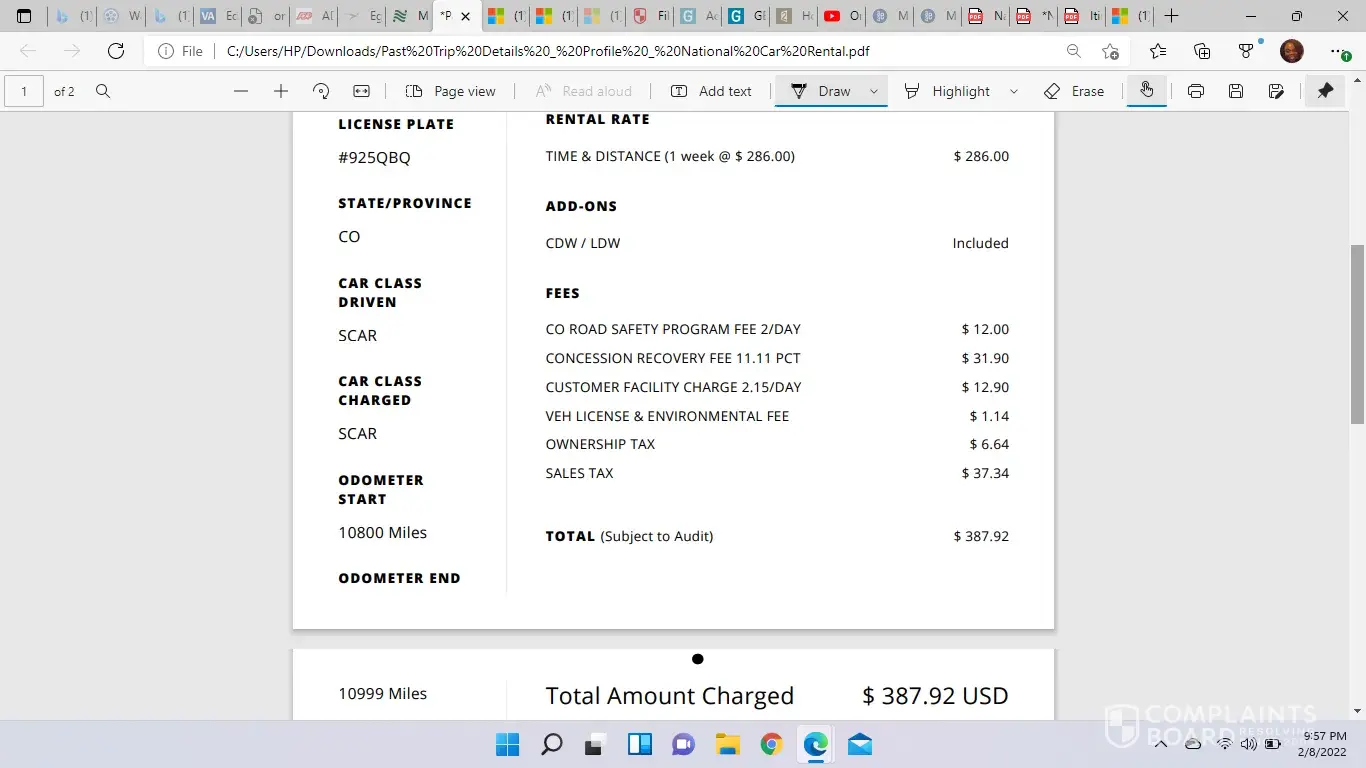Switch to the YouTube browser tab

[x=841, y=16]
